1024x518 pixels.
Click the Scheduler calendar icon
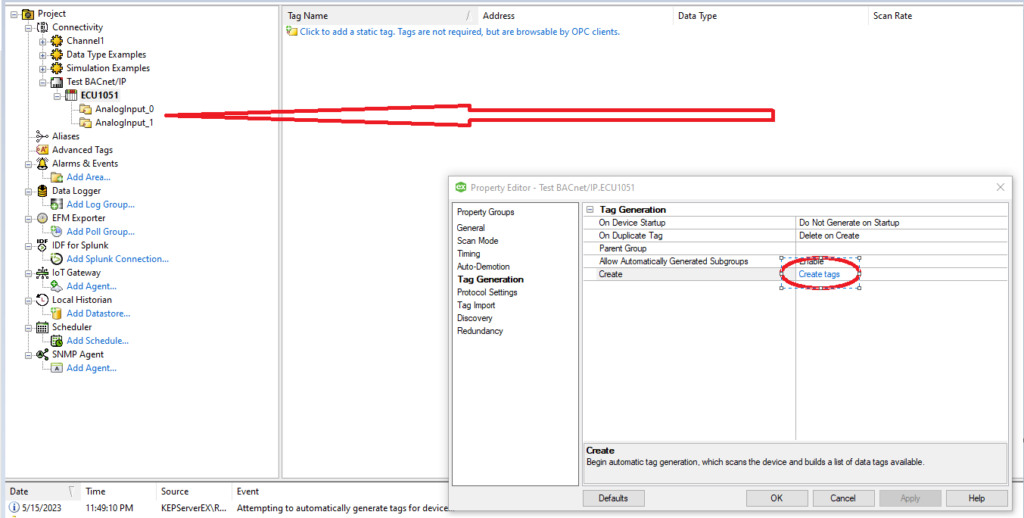click(42, 327)
